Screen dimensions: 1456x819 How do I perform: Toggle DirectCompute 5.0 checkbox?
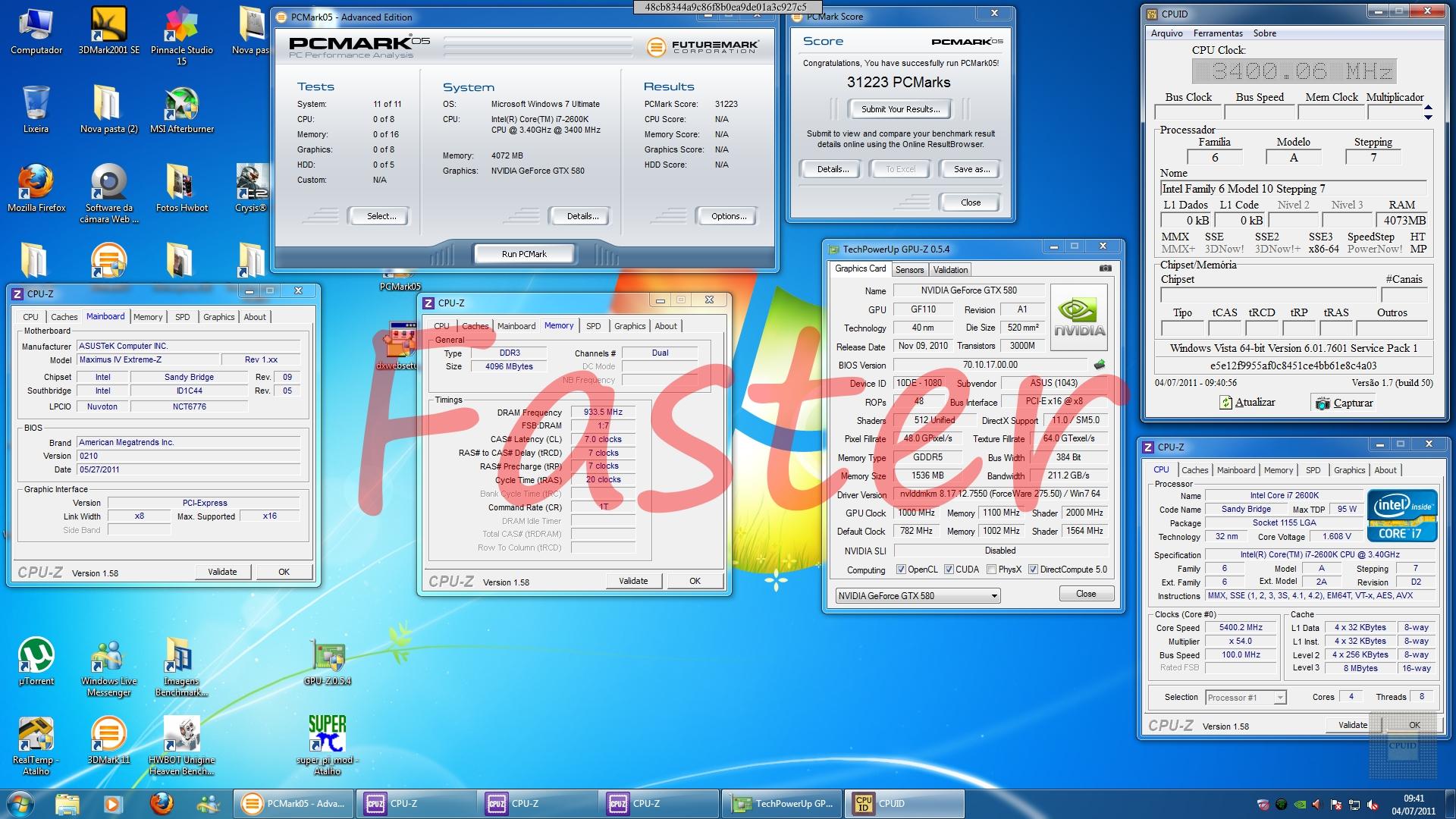pos(1033,570)
